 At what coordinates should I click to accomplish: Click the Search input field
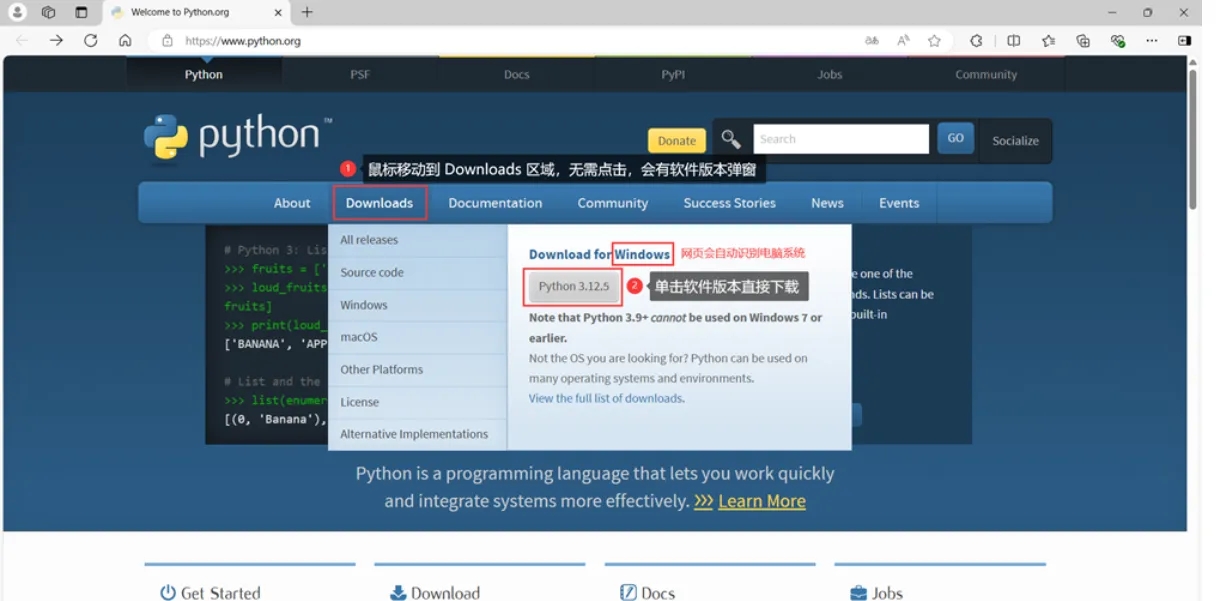(841, 139)
